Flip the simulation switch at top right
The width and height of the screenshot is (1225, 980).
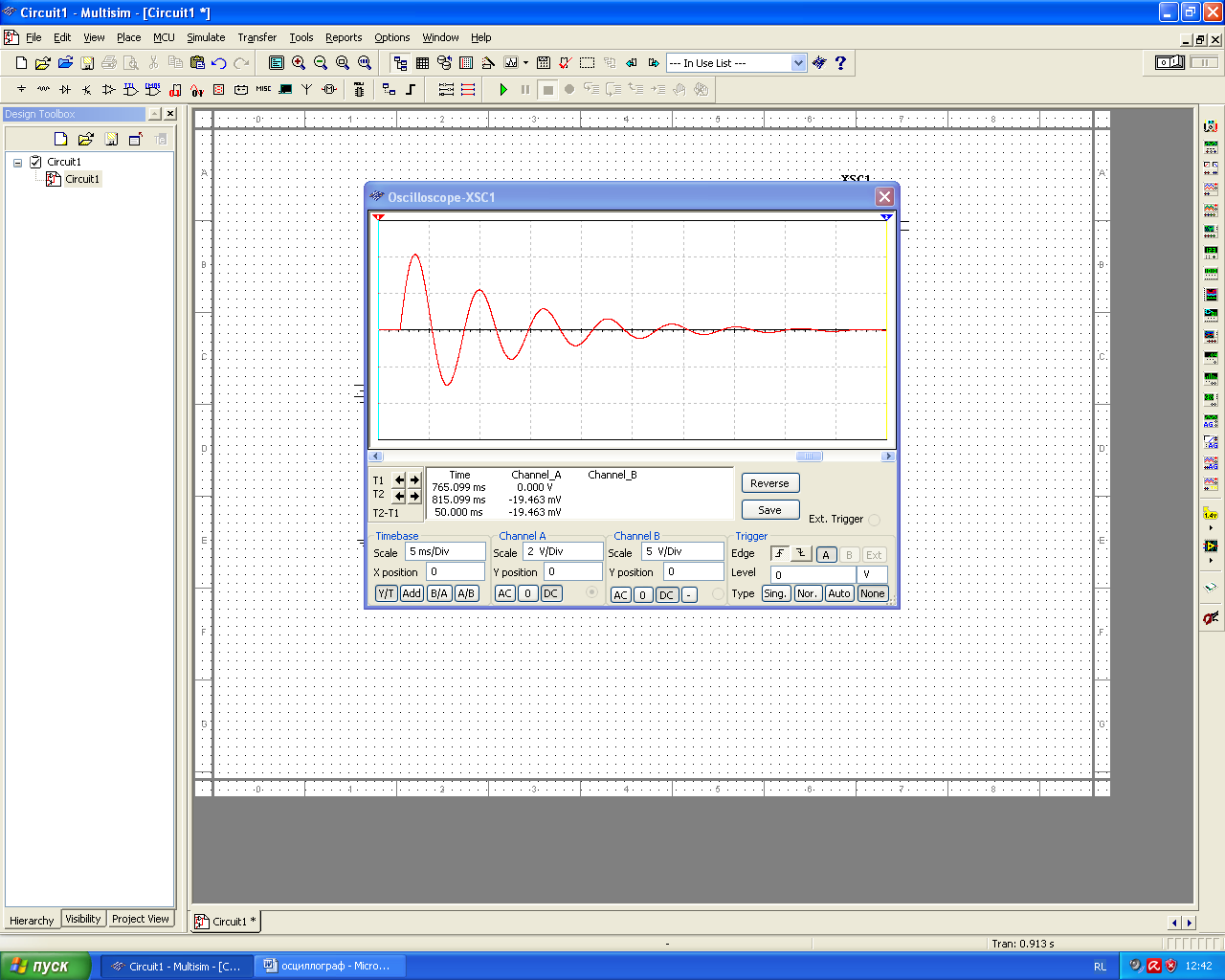click(x=1169, y=62)
